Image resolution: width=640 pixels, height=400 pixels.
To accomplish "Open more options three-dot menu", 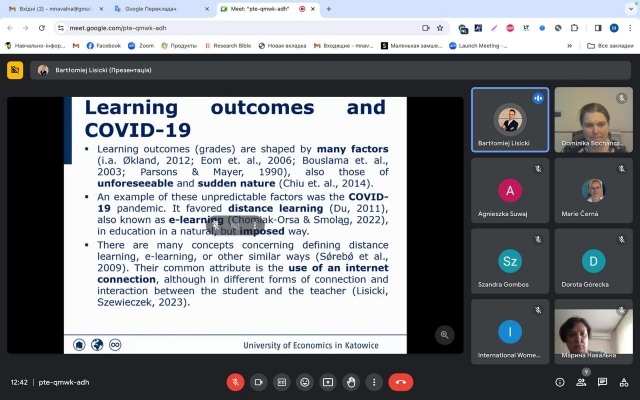I will 374,382.
